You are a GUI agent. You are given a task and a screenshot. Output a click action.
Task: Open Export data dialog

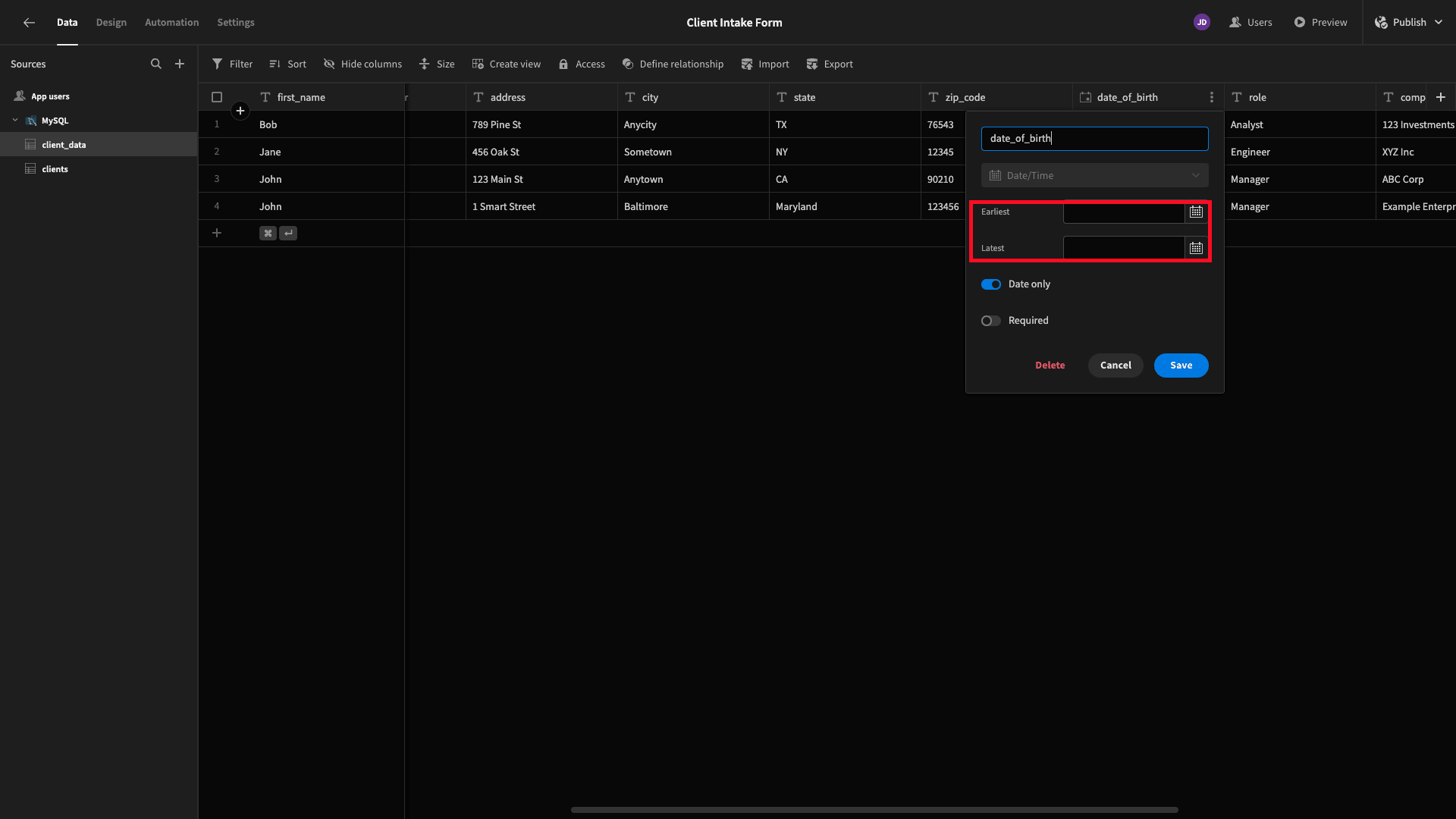point(830,64)
